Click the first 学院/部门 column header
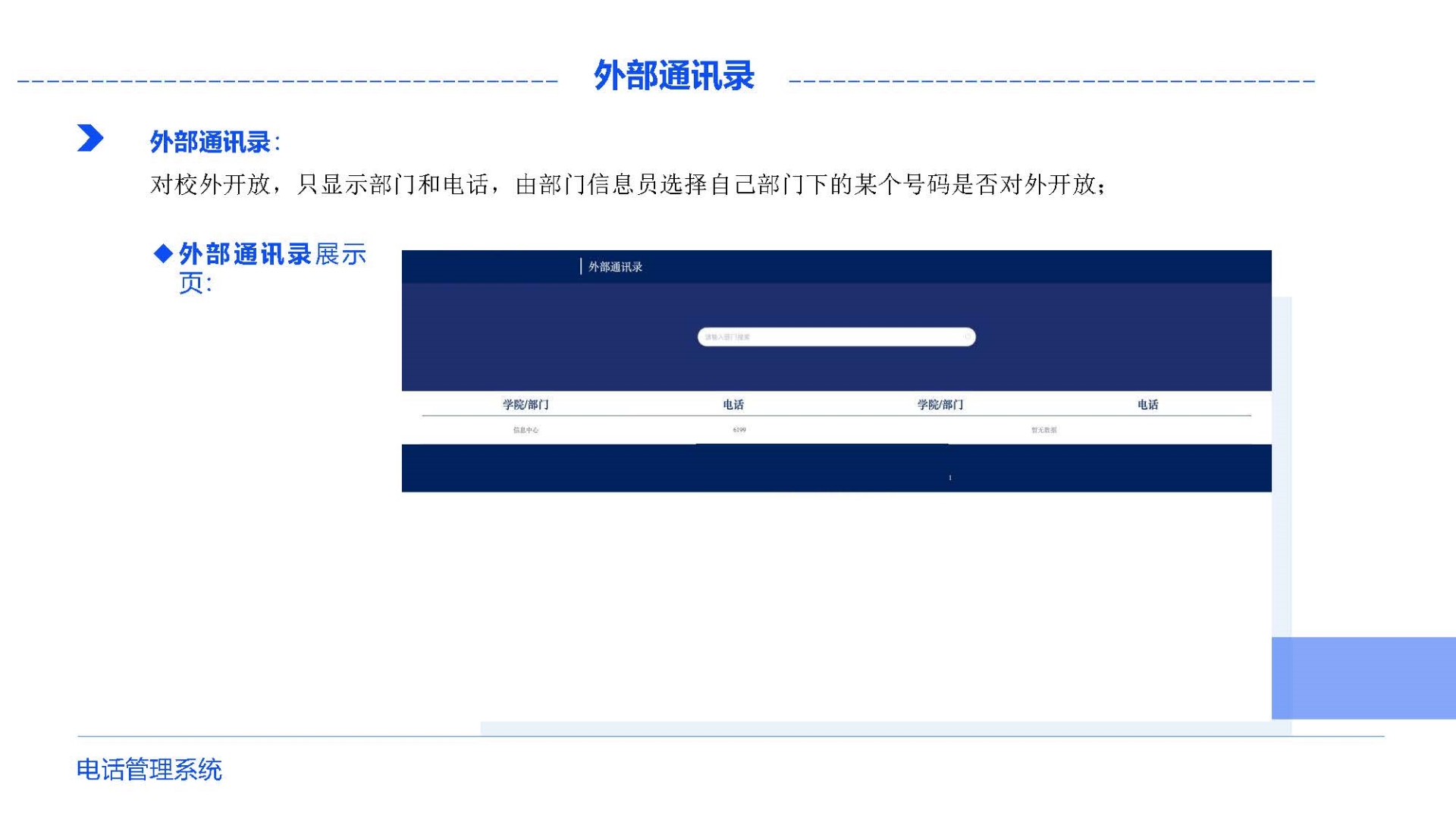 (x=526, y=404)
